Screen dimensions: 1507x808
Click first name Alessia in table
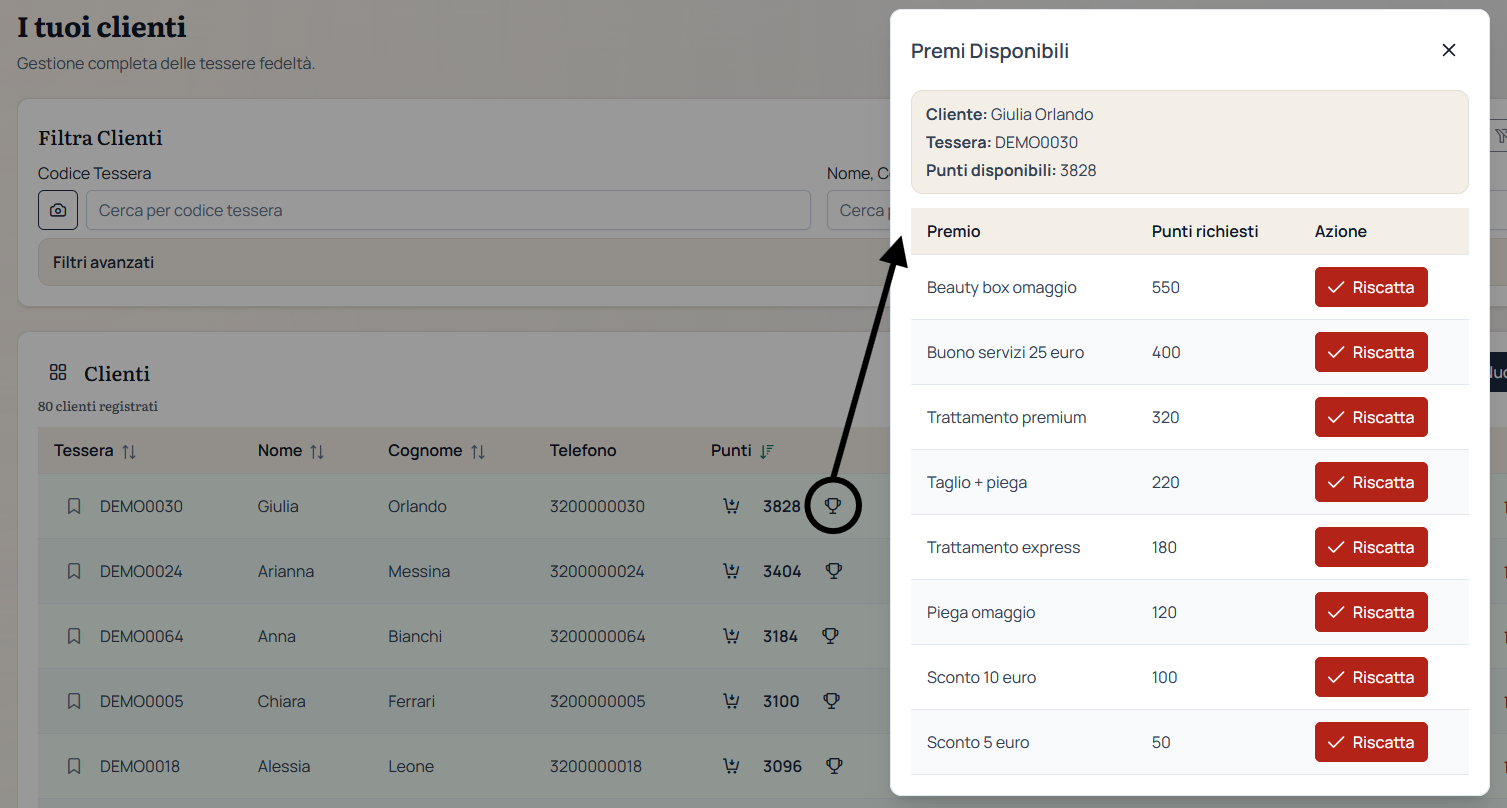point(284,766)
